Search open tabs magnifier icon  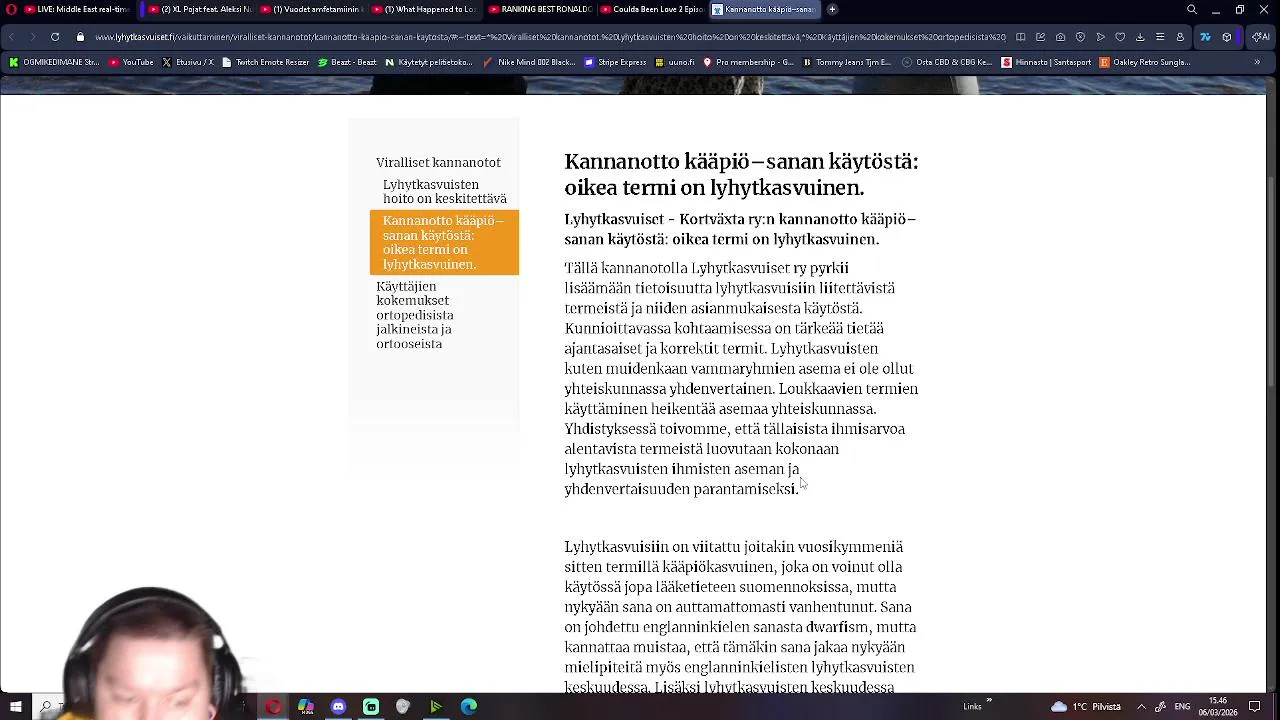coord(1192,9)
